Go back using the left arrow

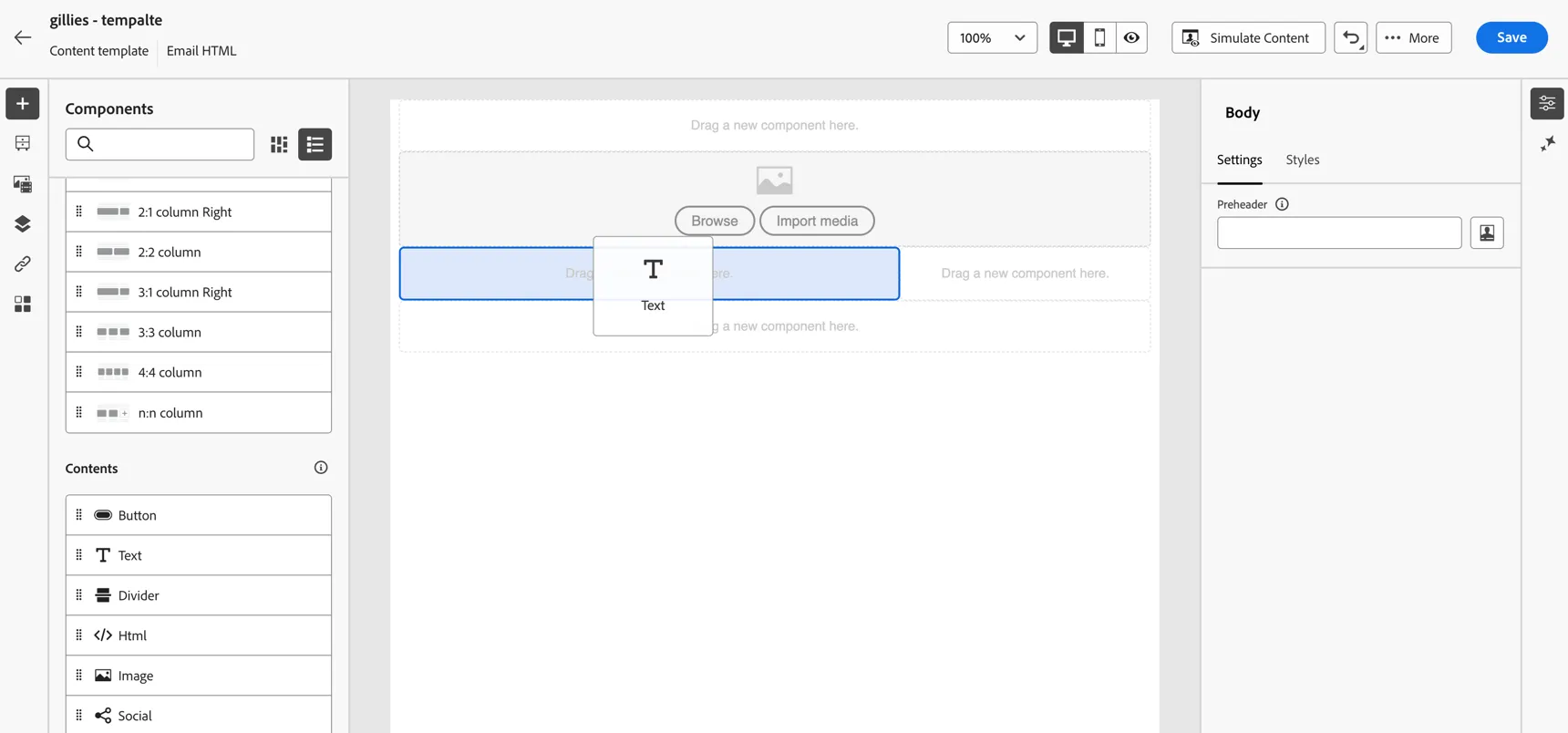pyautogui.click(x=23, y=37)
